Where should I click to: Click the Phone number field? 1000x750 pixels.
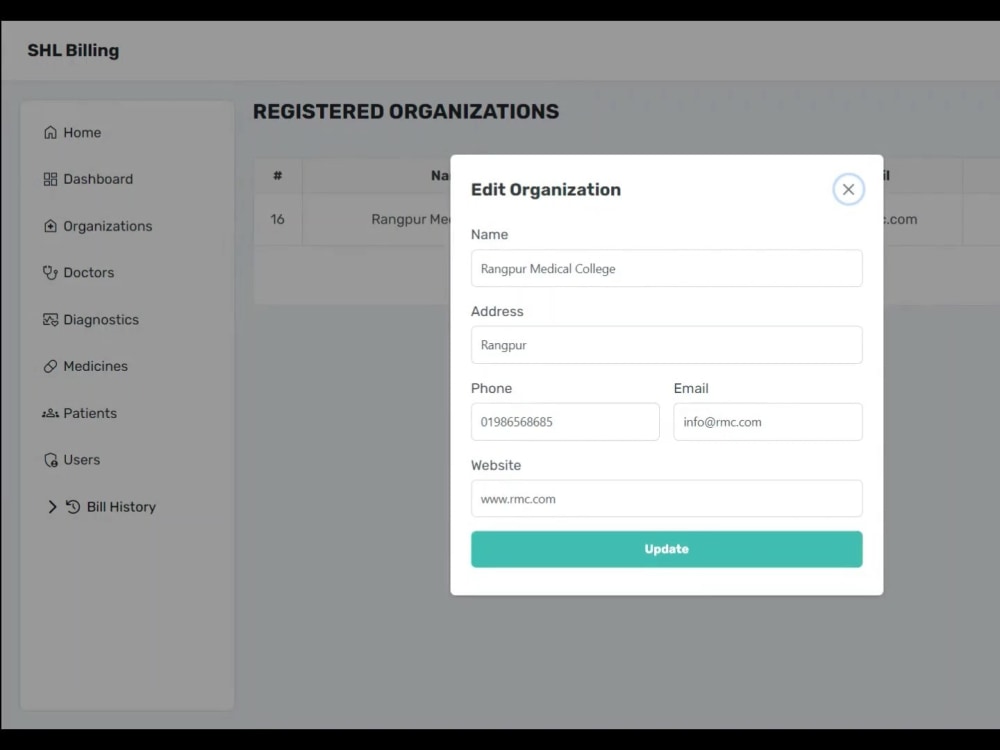(x=564, y=421)
